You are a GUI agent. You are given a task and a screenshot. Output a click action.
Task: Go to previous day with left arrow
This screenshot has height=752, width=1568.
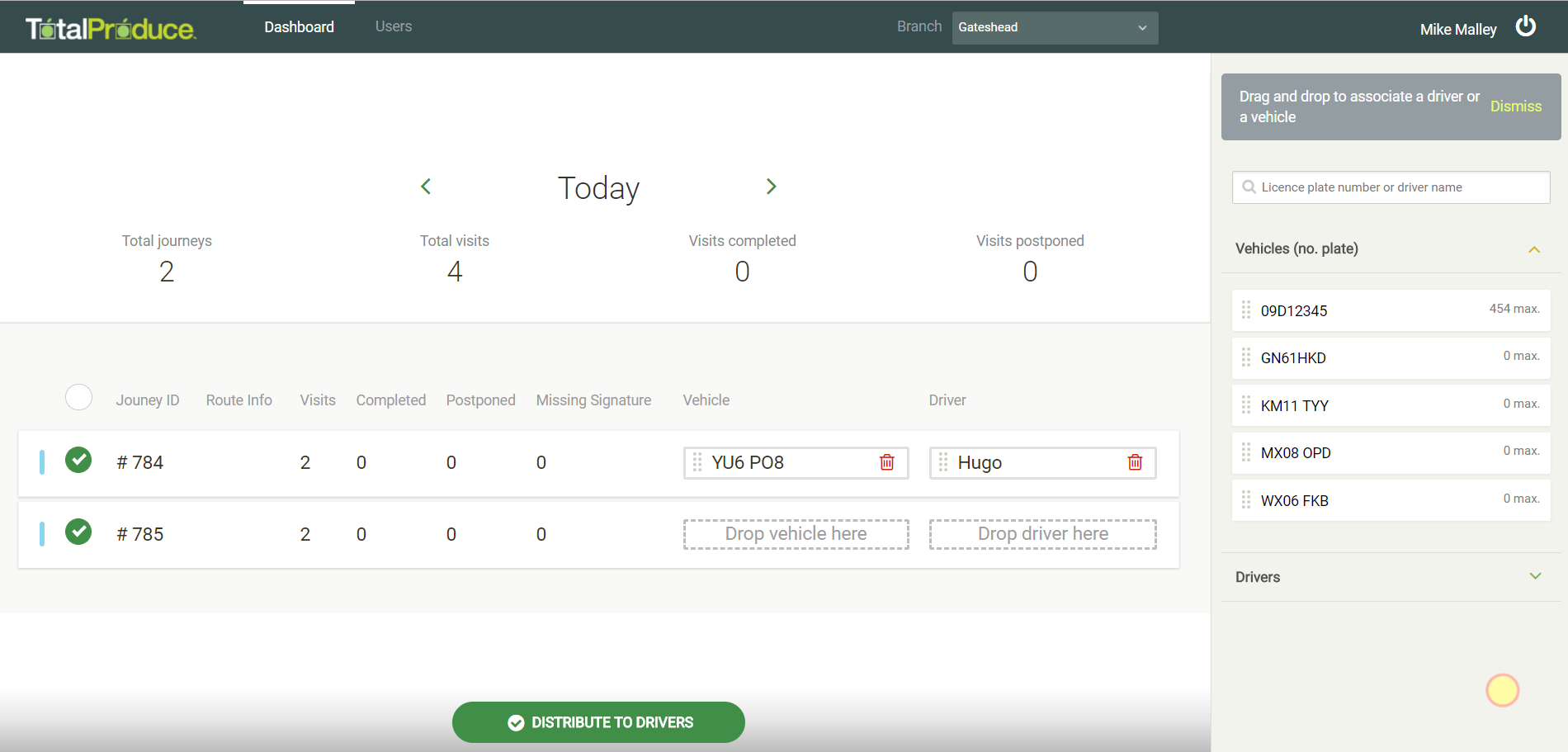tap(426, 187)
